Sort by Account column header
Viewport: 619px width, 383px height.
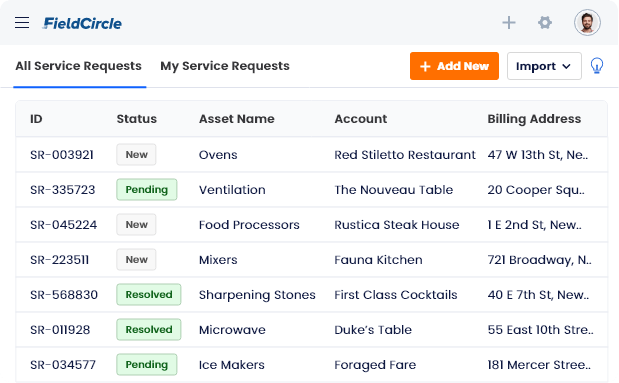pos(361,119)
